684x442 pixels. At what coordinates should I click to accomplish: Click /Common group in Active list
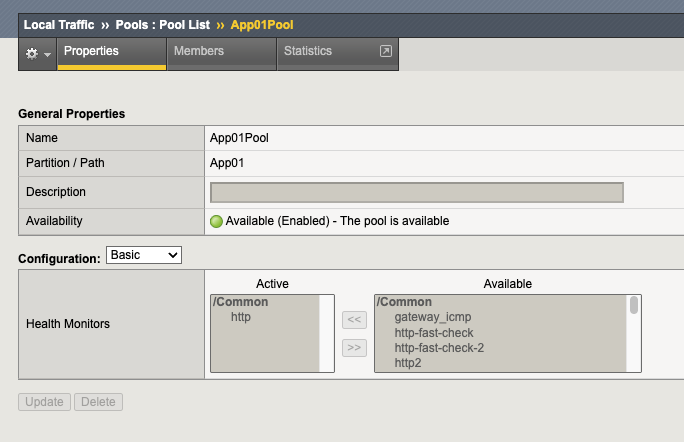pyautogui.click(x=240, y=302)
